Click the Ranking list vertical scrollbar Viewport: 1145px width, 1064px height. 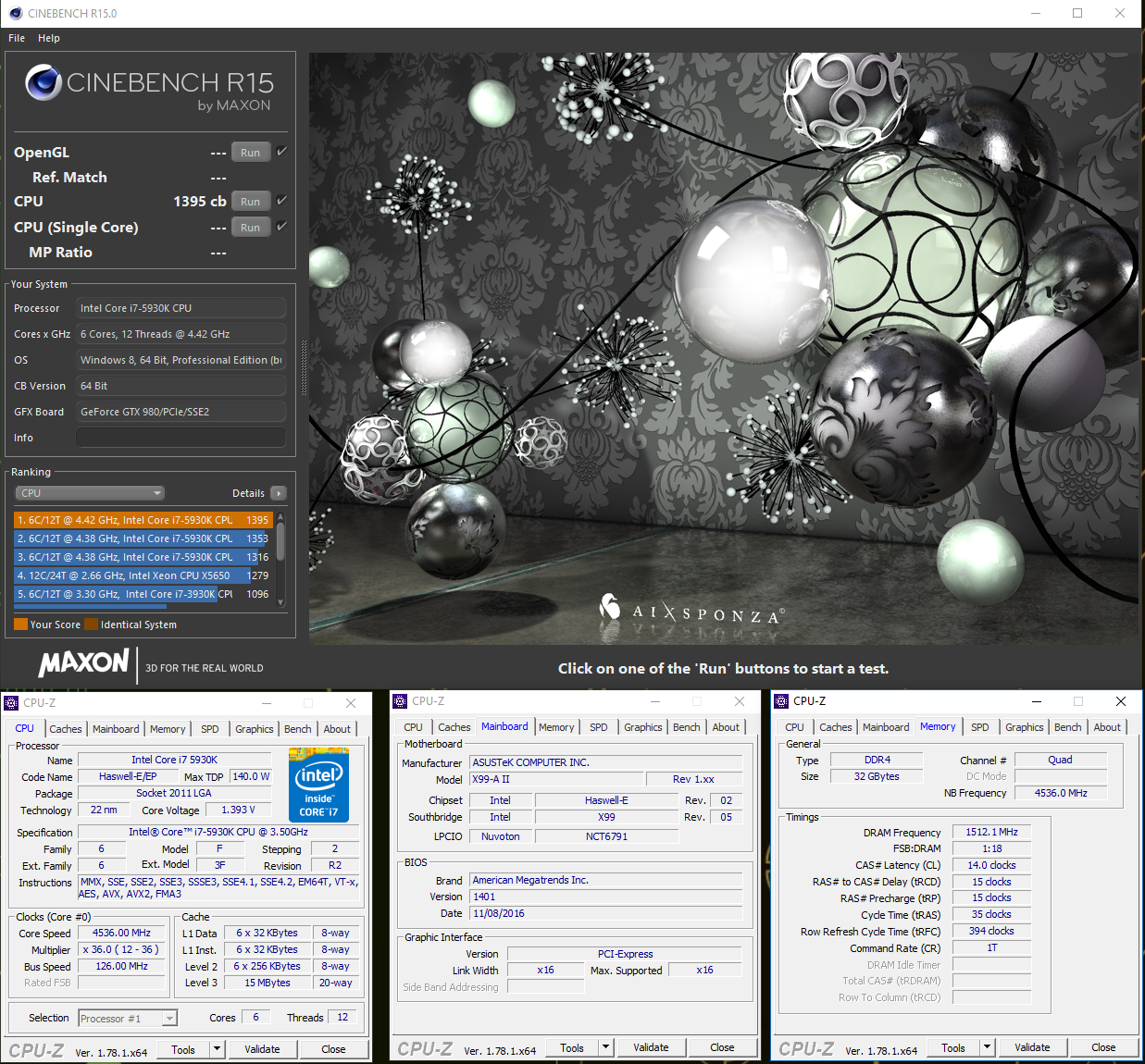tap(280, 541)
